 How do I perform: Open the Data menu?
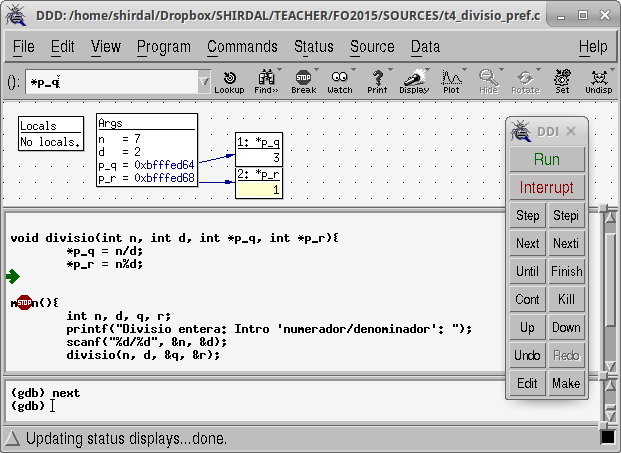[425, 47]
